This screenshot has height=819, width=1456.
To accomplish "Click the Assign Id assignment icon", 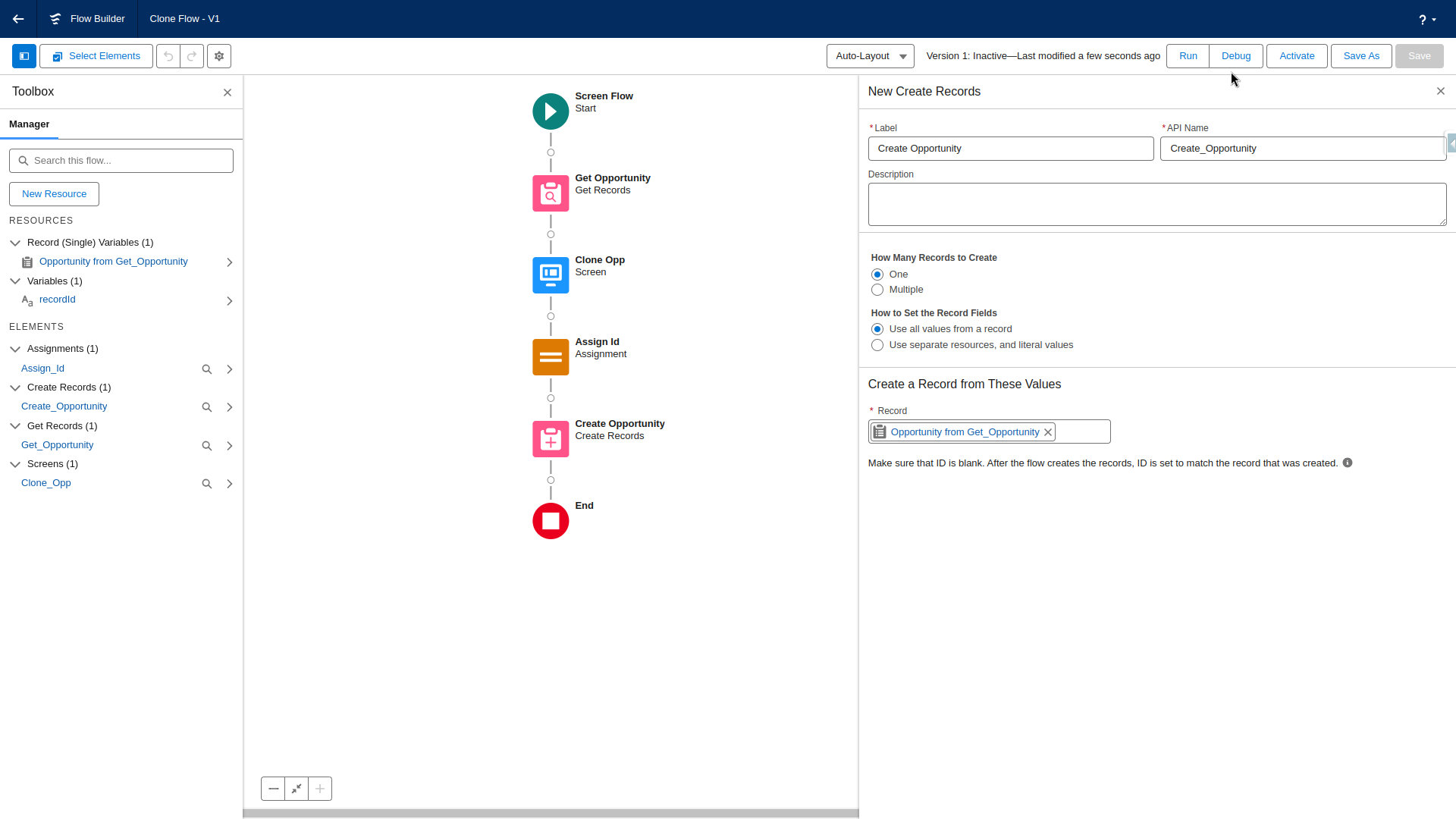I will coord(551,357).
